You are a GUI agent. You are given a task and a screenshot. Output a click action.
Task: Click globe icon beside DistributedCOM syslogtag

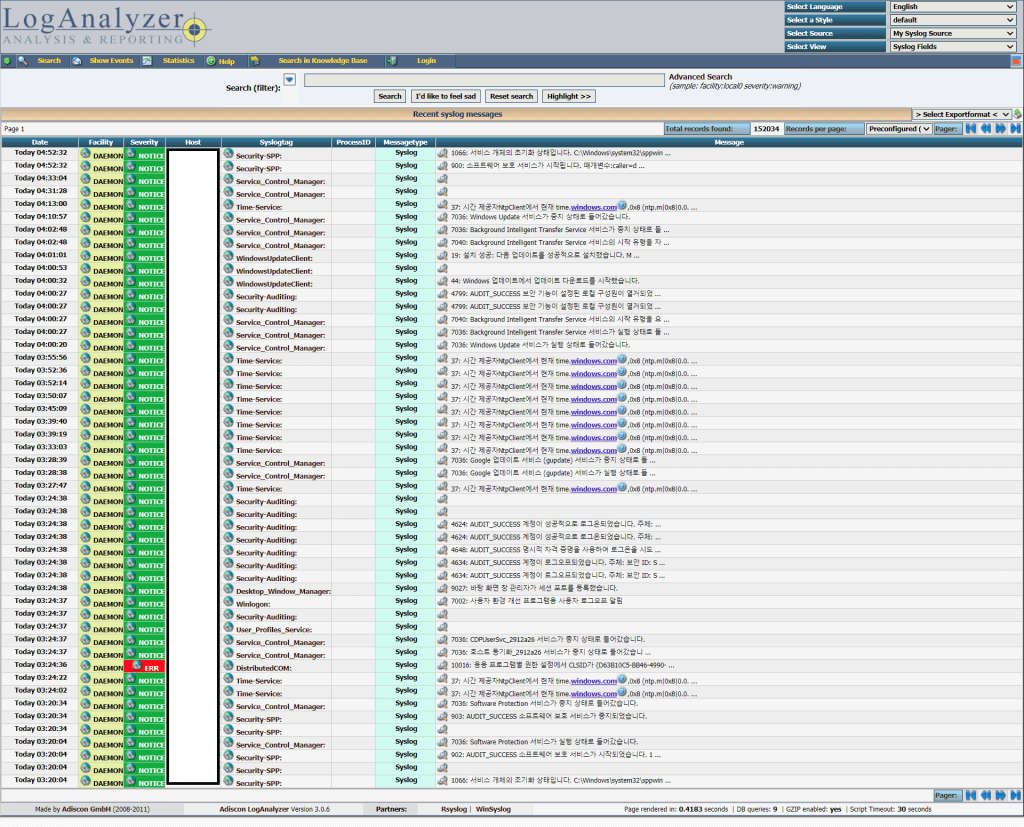click(229, 666)
